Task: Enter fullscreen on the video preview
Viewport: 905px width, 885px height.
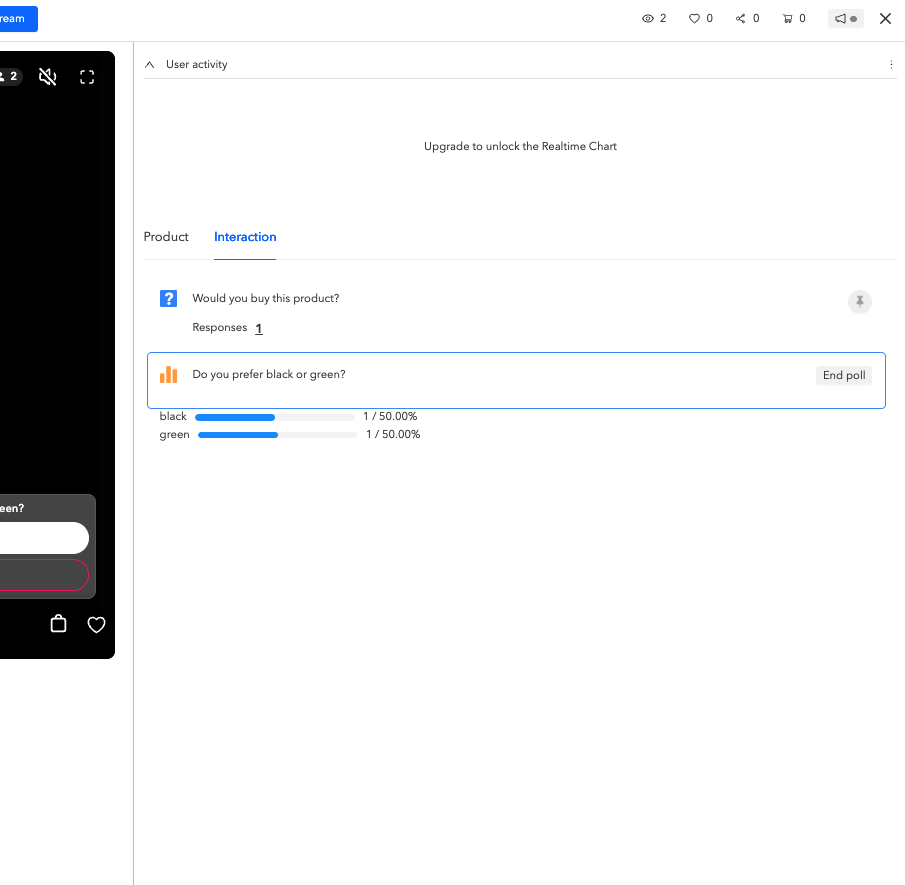Action: [87, 76]
